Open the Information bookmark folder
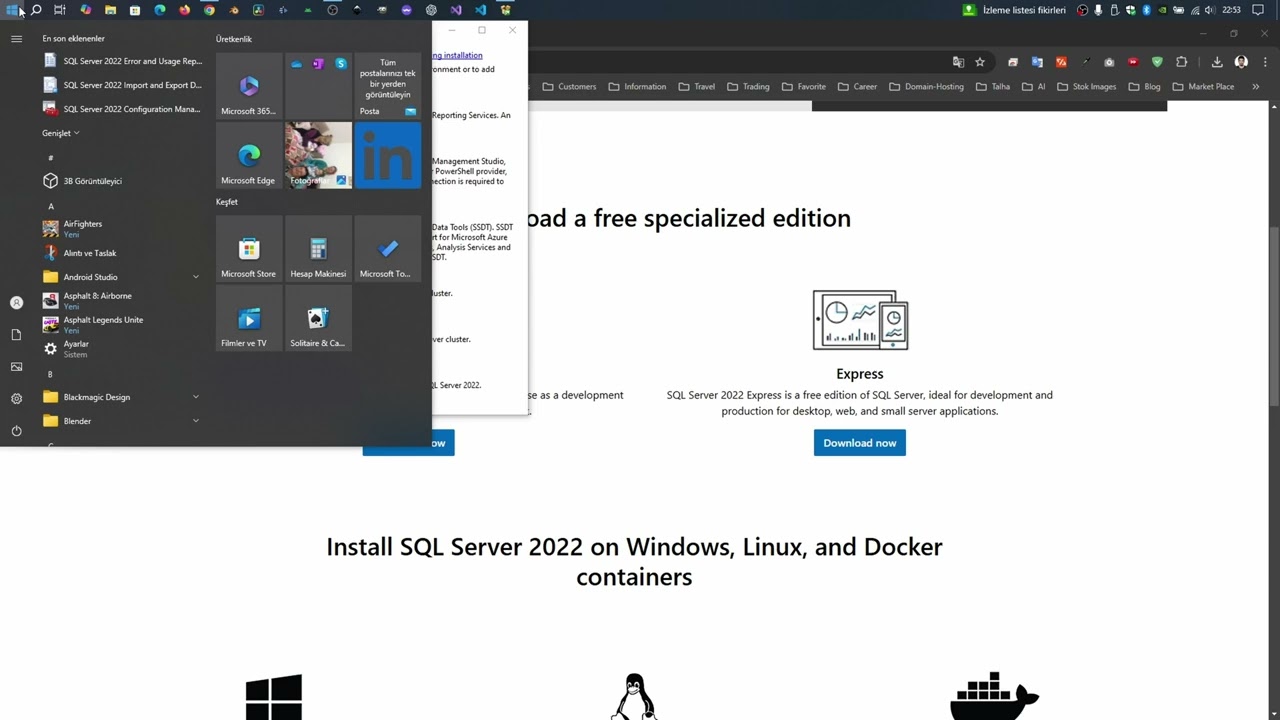The height and width of the screenshot is (720, 1280). pos(637,87)
